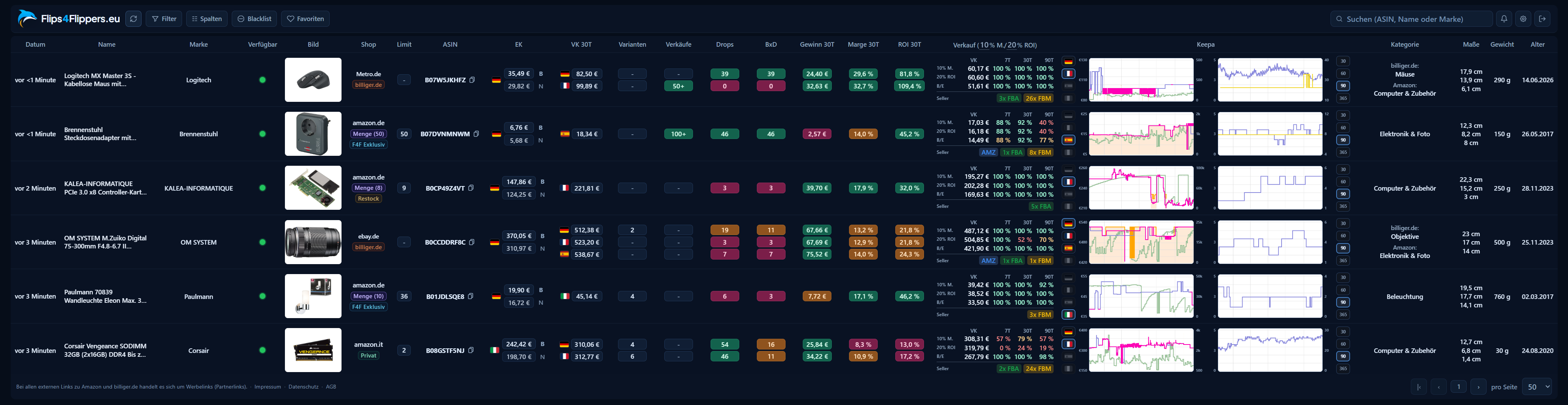The width and height of the screenshot is (1568, 405).
Task: Click the 5x FBA seller badge
Action: 1041,206
